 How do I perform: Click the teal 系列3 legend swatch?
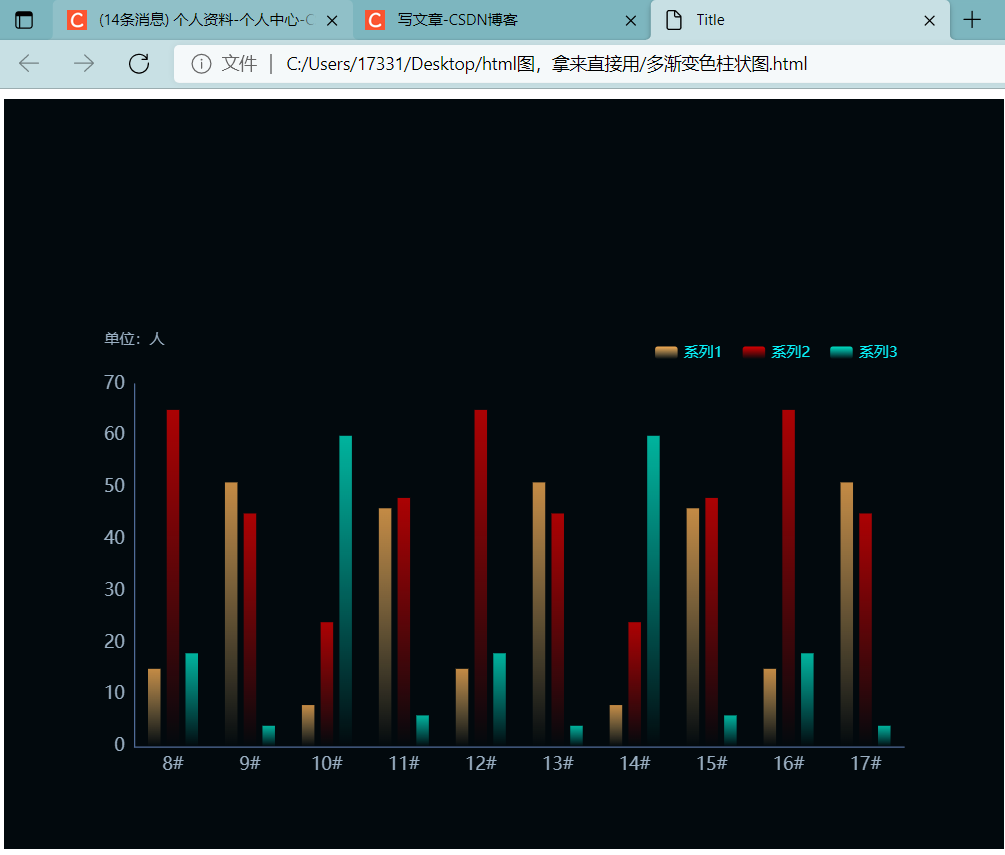pyautogui.click(x=841, y=352)
